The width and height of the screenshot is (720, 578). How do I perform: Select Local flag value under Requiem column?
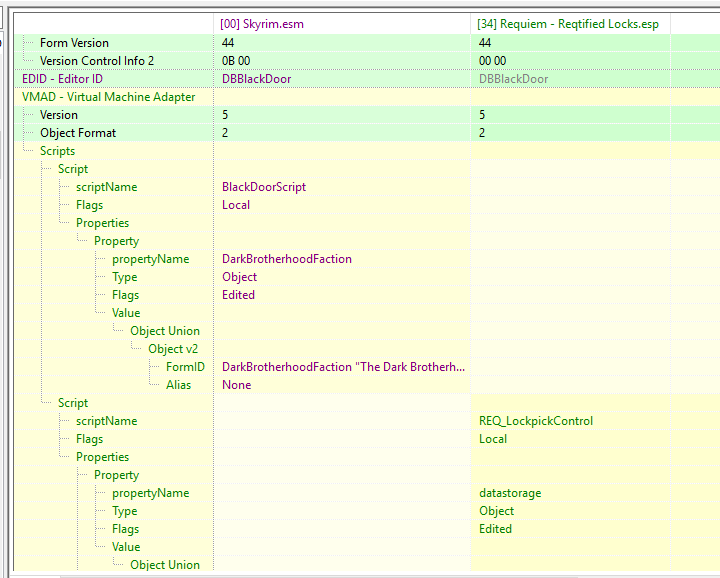(x=493, y=439)
